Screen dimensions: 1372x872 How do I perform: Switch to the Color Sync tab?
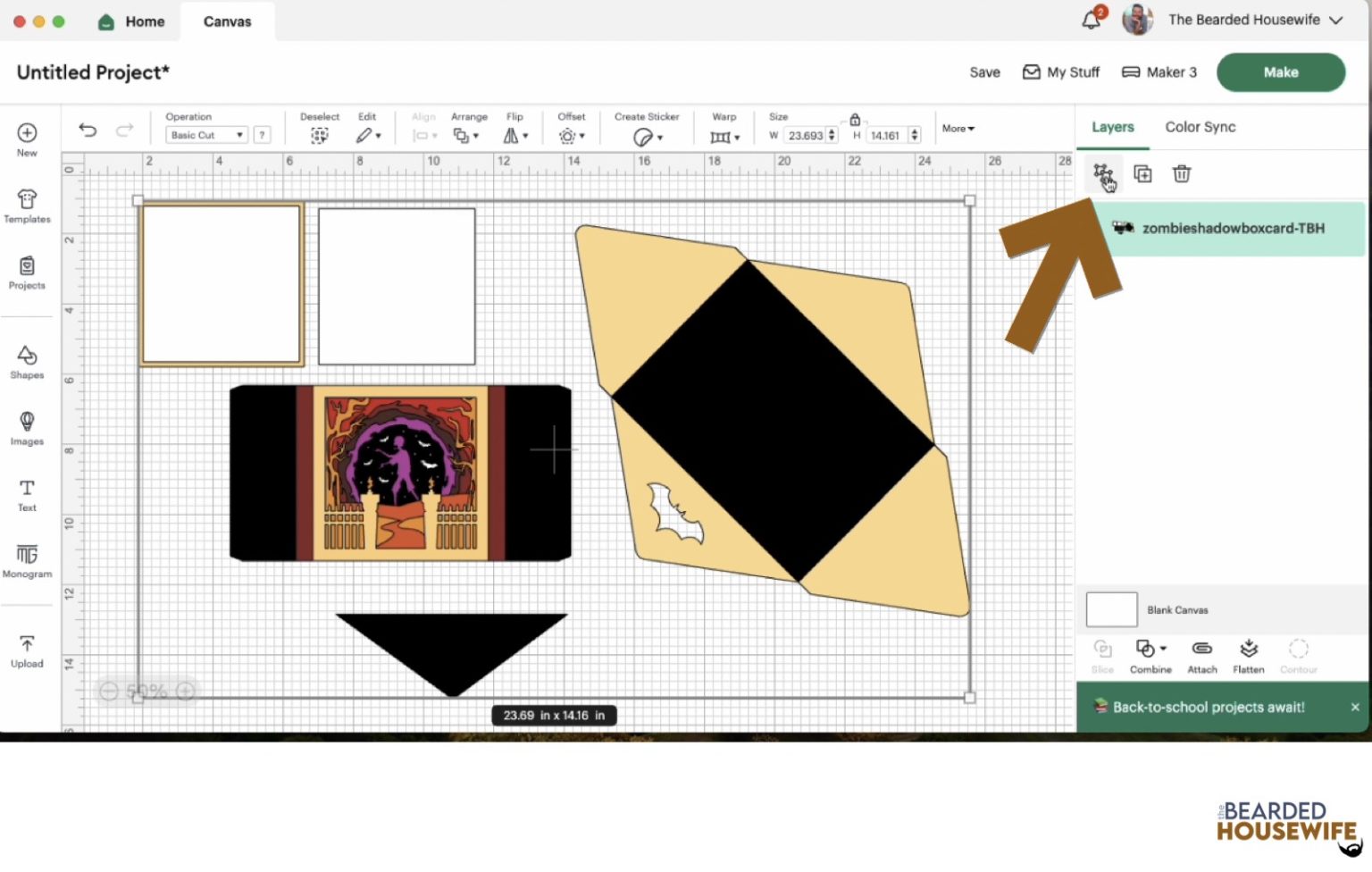pos(1200,127)
